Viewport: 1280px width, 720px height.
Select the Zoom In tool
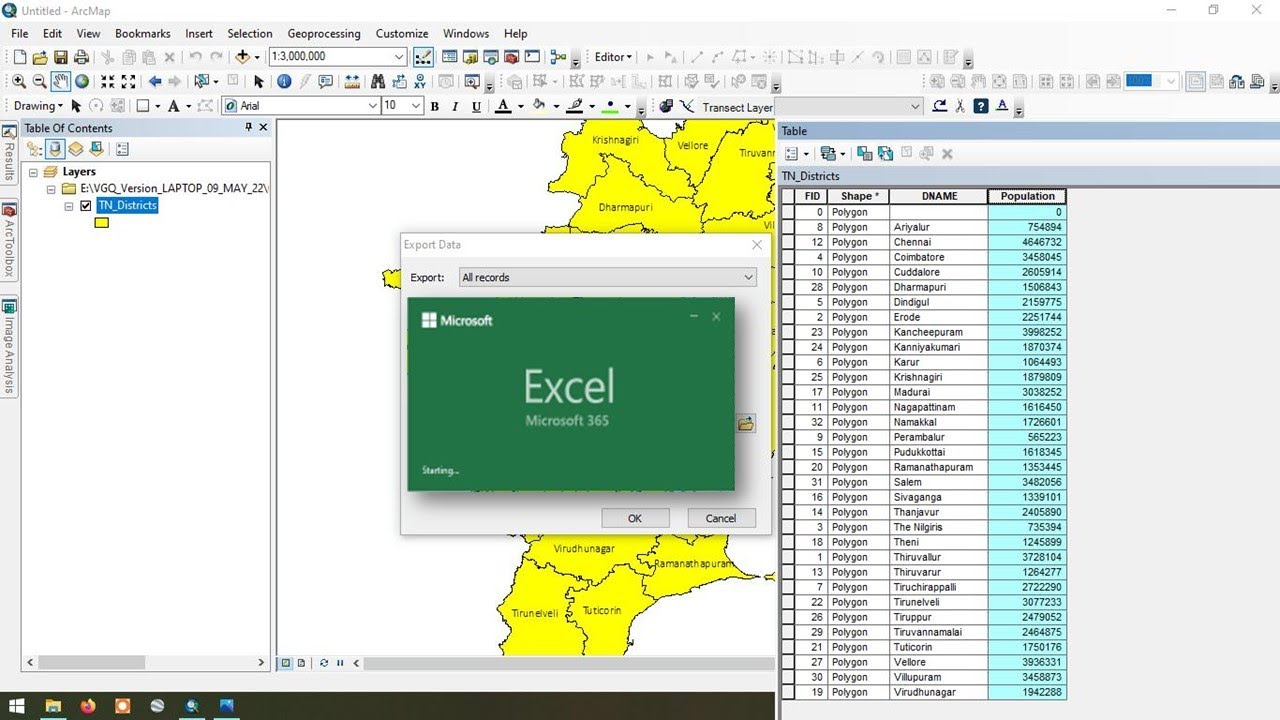pos(19,81)
